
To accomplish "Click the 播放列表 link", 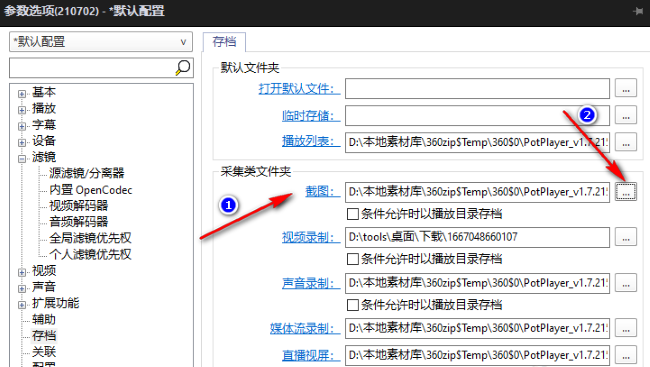I will point(311,141).
